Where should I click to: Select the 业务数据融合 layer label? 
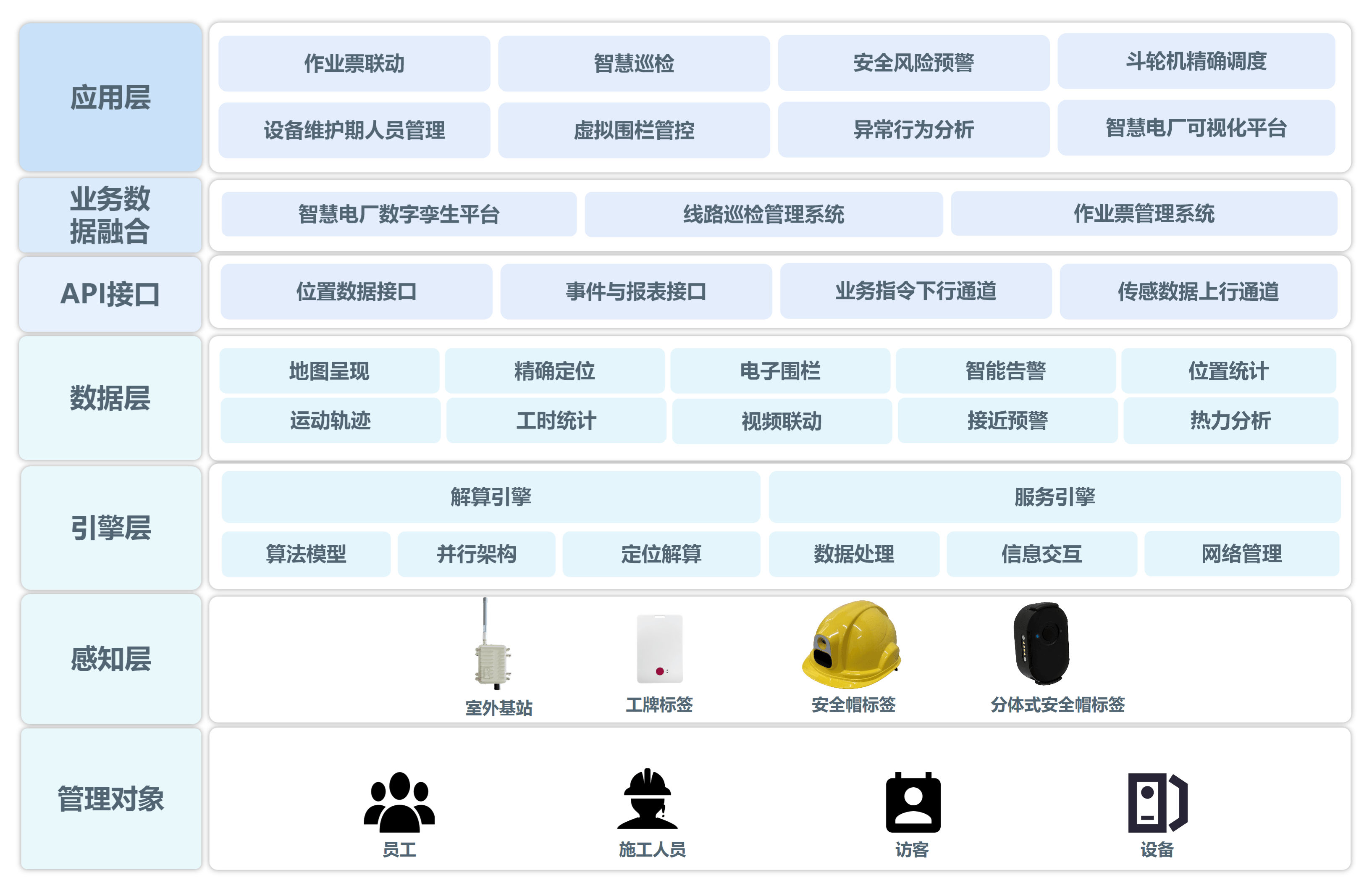[110, 215]
